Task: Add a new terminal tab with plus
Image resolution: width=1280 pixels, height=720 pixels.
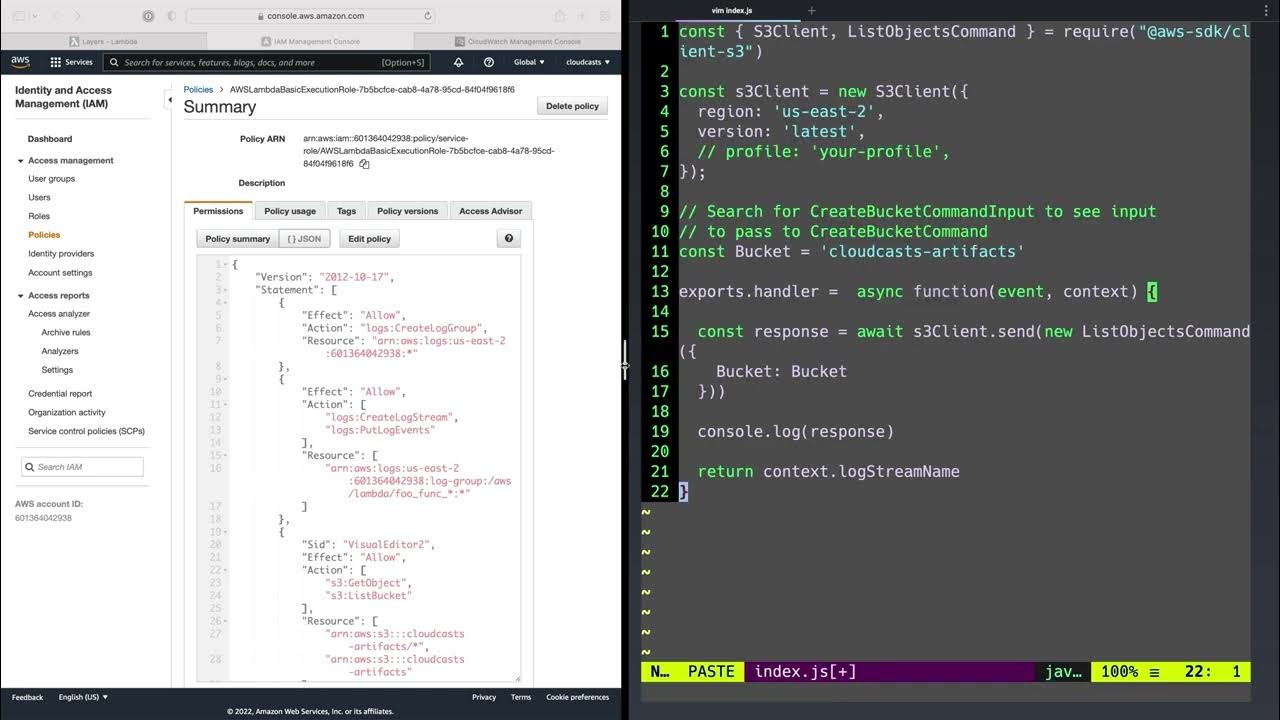Action: click(x=811, y=10)
